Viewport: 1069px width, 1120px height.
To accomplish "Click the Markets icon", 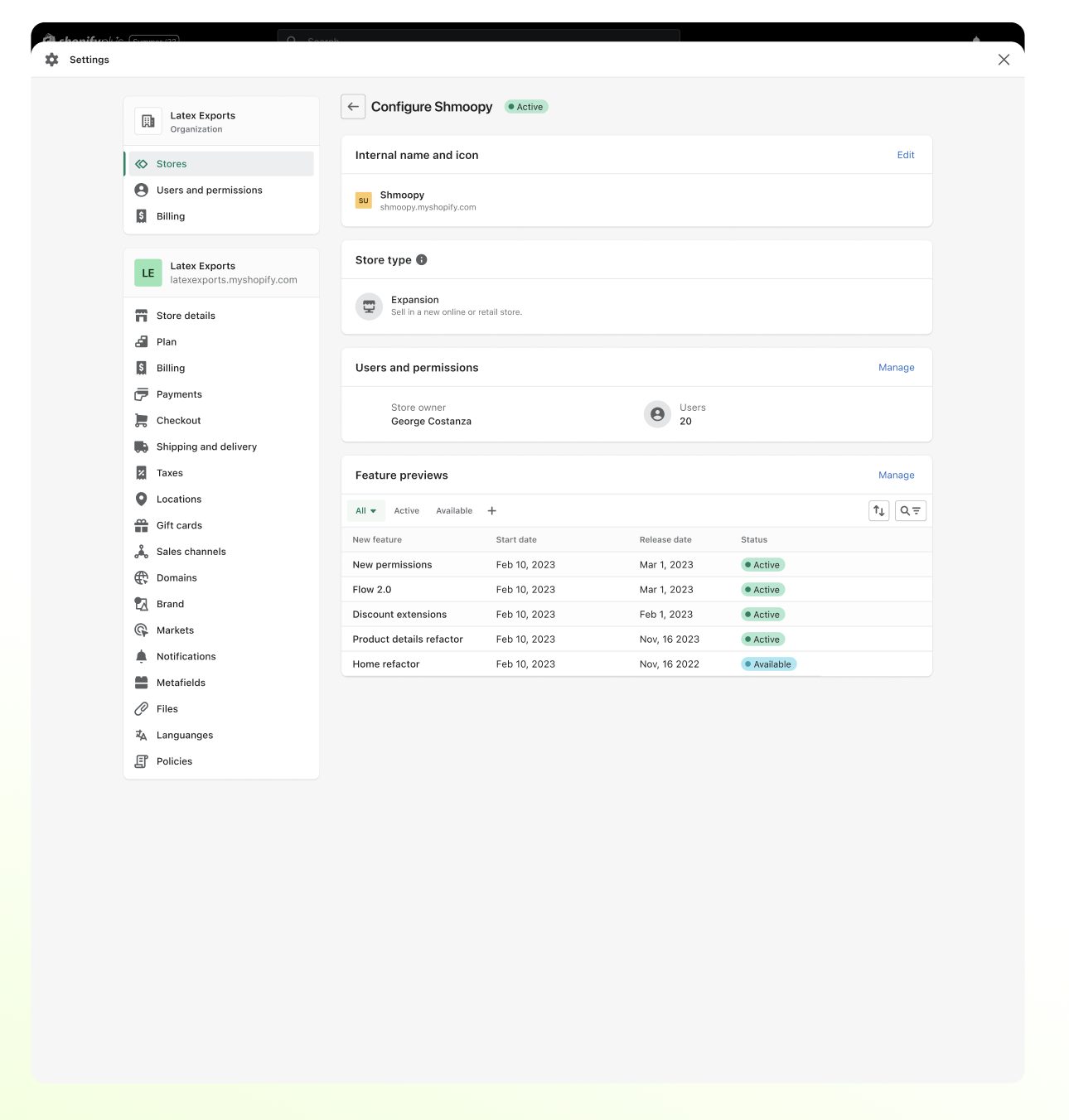I will pos(142,630).
